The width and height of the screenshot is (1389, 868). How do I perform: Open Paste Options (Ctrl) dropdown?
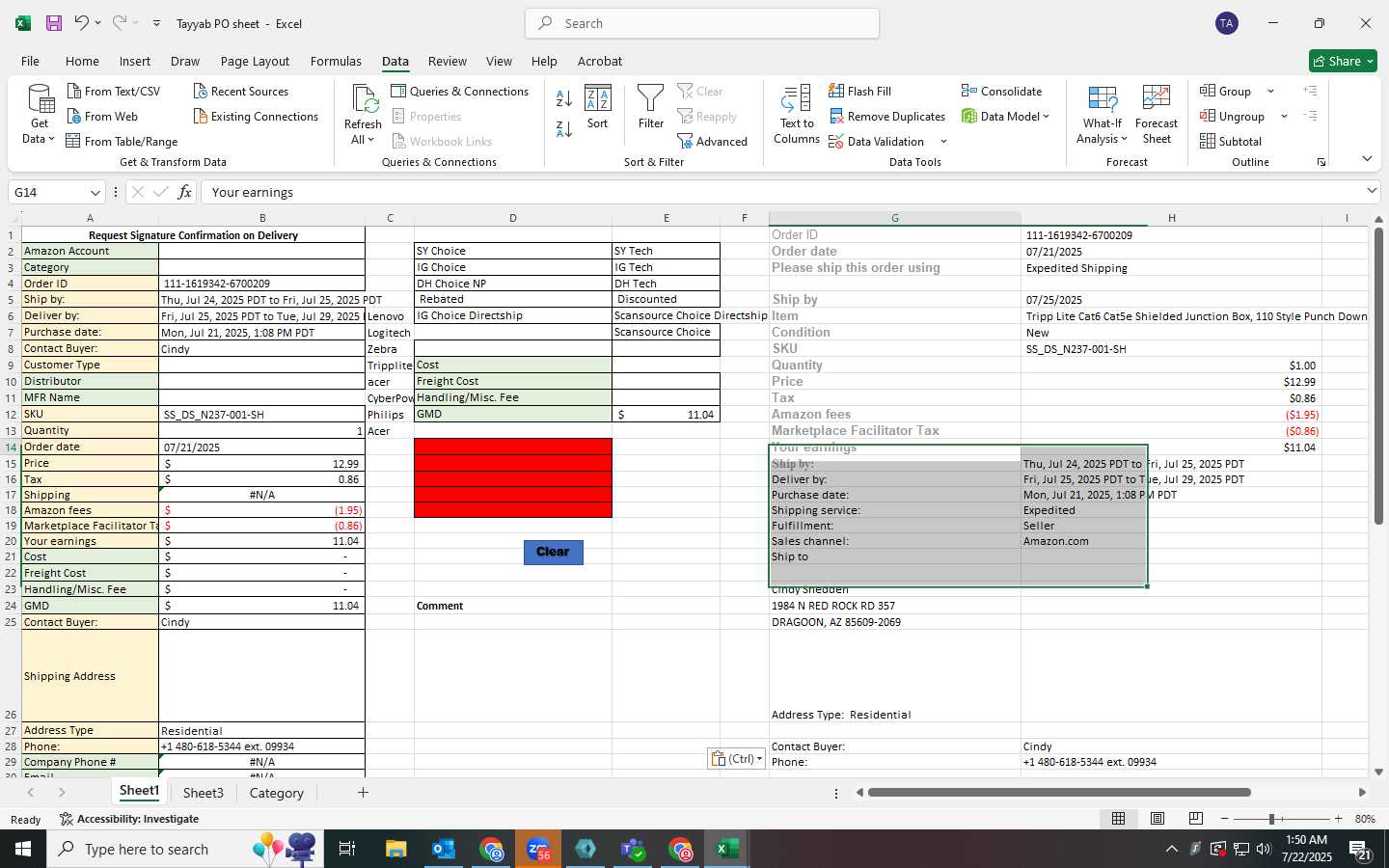737,759
